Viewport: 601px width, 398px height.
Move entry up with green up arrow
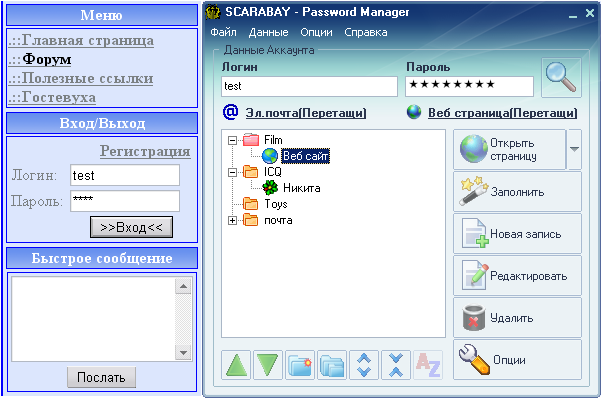[236, 365]
